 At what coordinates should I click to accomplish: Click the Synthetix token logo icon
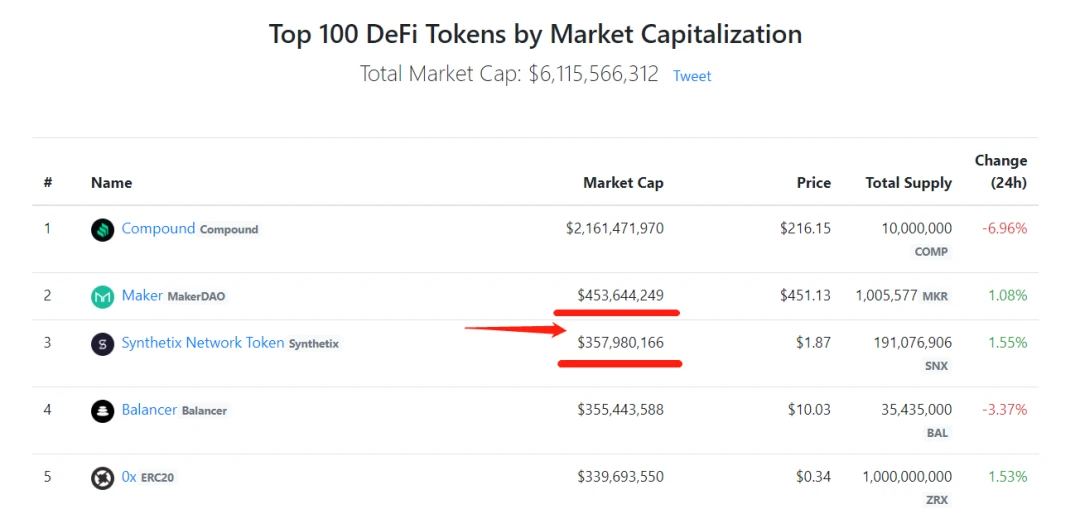click(102, 344)
